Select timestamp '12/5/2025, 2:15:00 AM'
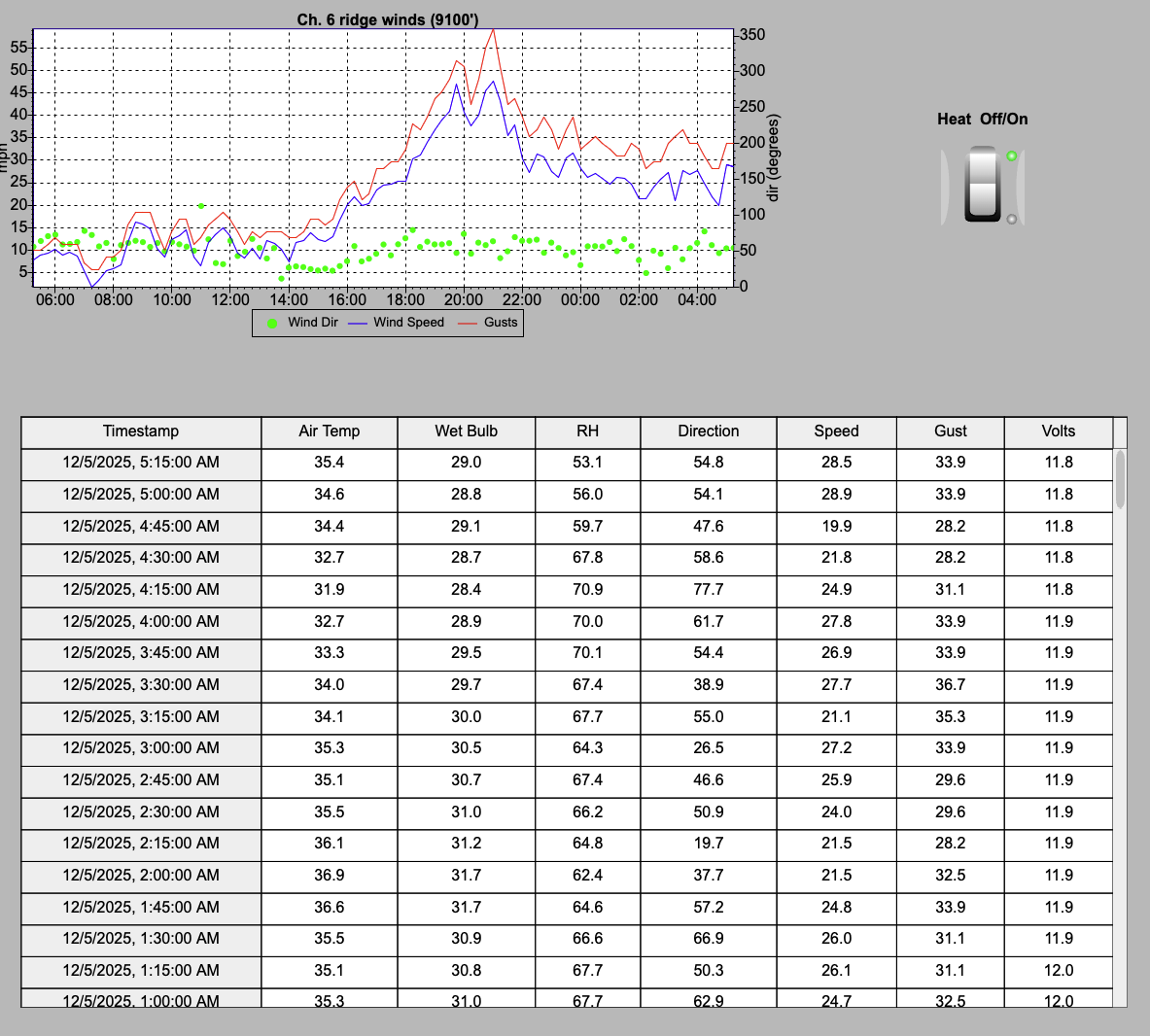Viewport: 1150px width, 1036px height. tap(141, 844)
